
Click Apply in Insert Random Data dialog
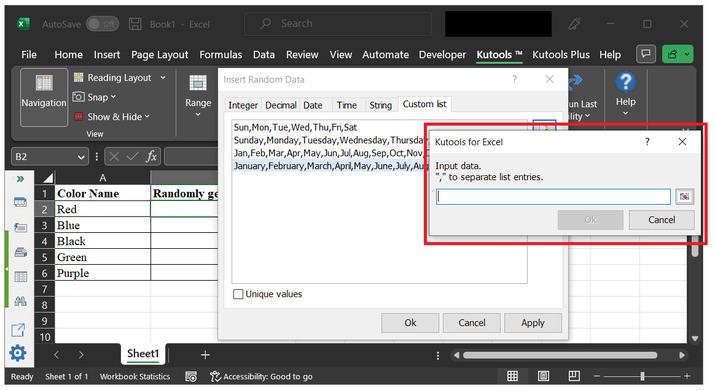pyautogui.click(x=533, y=323)
